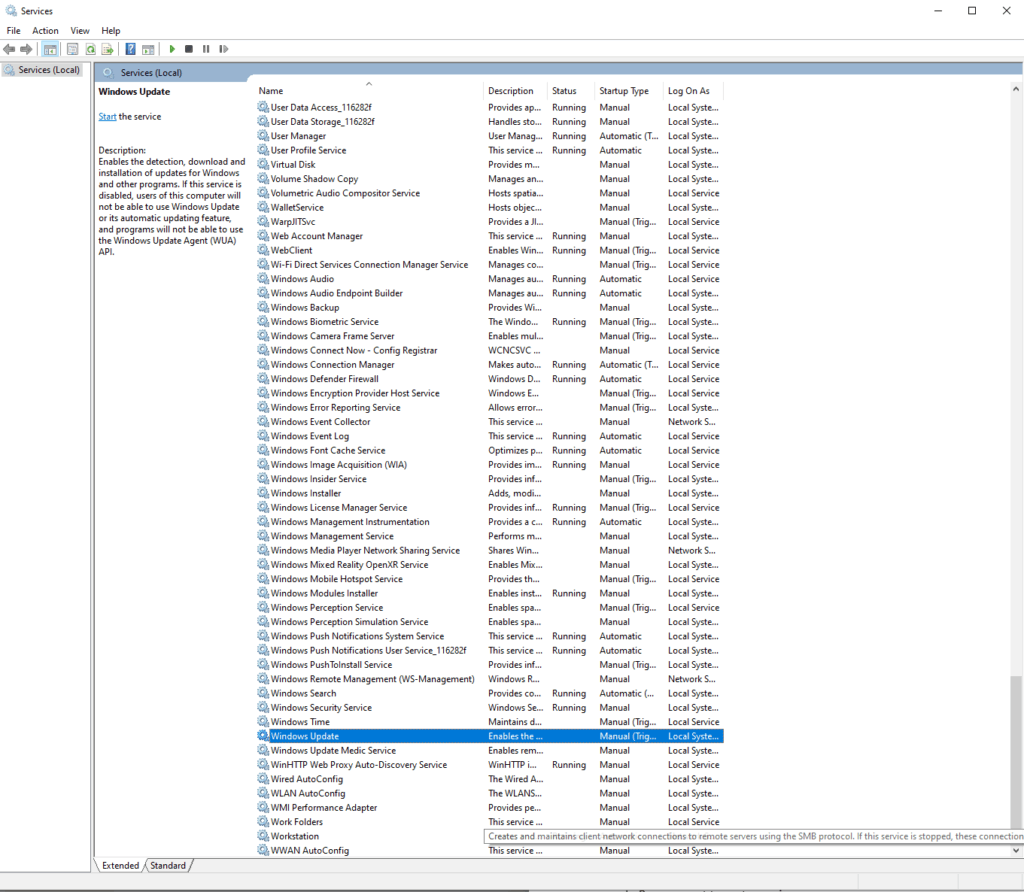Click the Refresh toolbar icon
Viewport: 1024px width, 892px height.
click(x=90, y=49)
